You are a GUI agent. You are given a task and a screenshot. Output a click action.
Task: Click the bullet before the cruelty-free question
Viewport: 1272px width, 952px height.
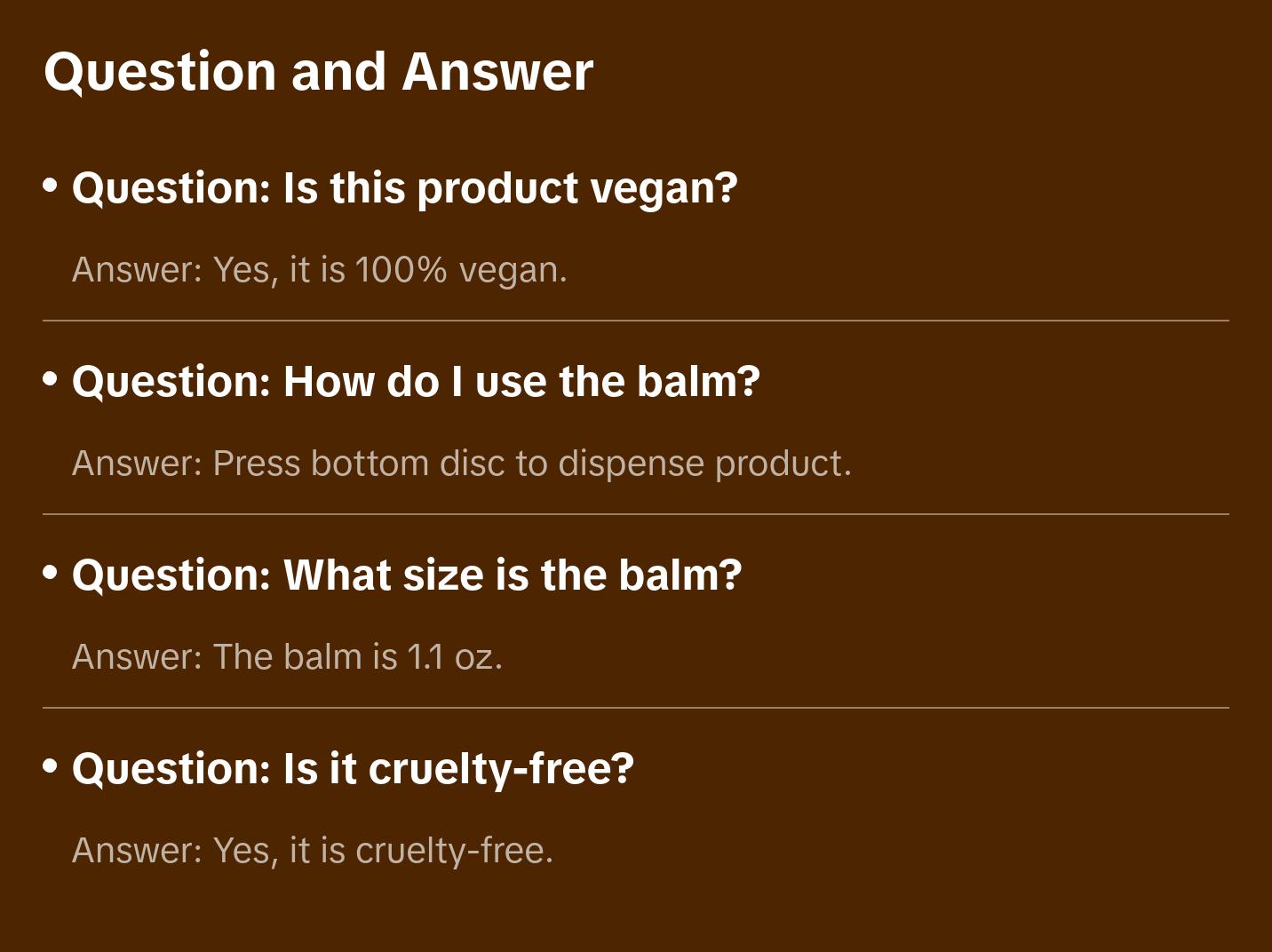tap(51, 766)
